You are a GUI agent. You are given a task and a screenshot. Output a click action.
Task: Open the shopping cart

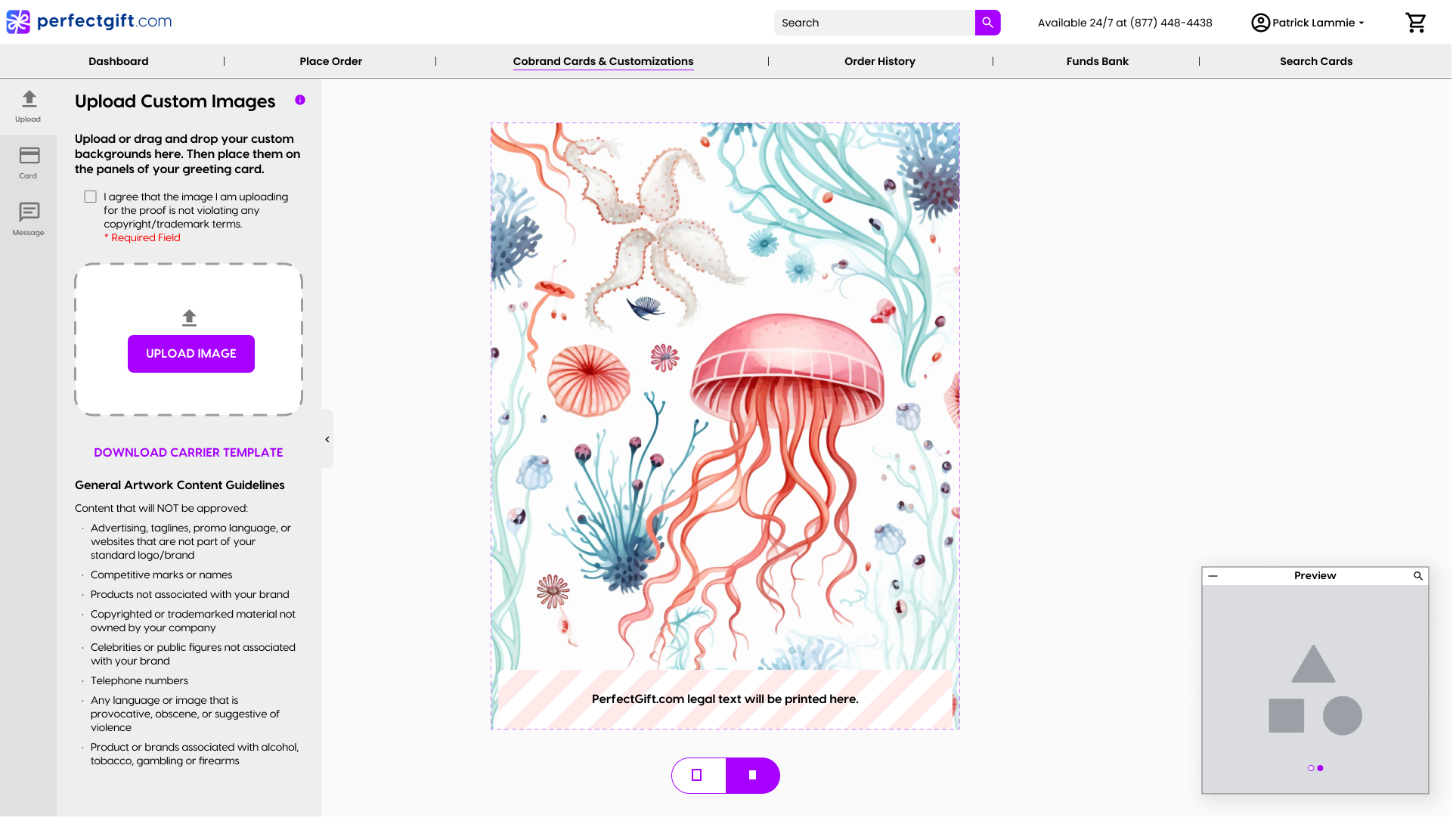click(1415, 23)
